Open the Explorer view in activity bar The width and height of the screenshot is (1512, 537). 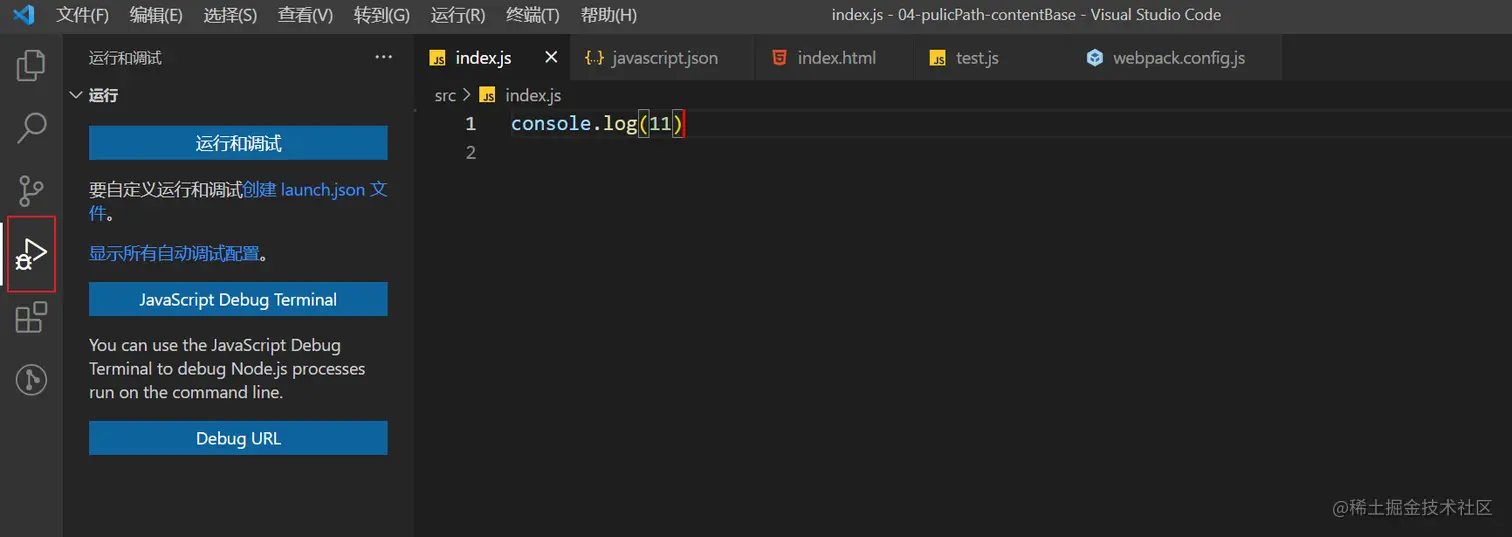click(31, 66)
